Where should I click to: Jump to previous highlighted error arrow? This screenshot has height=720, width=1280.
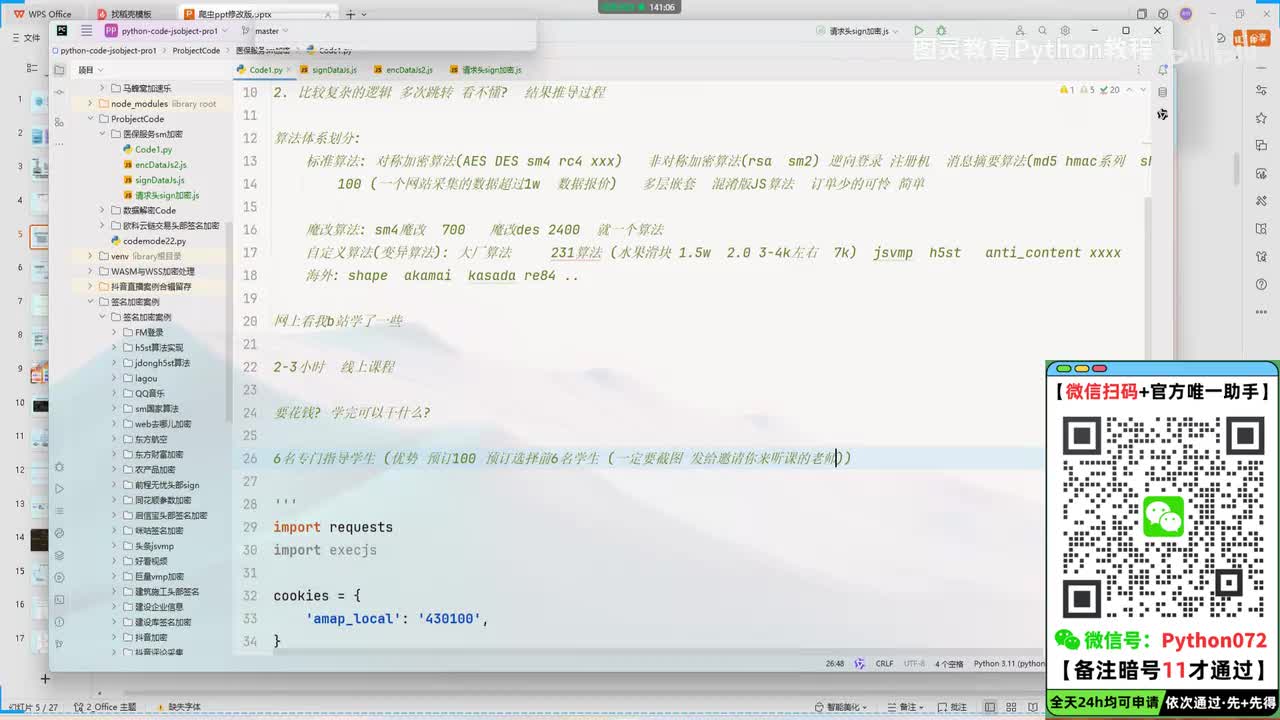click(1129, 90)
